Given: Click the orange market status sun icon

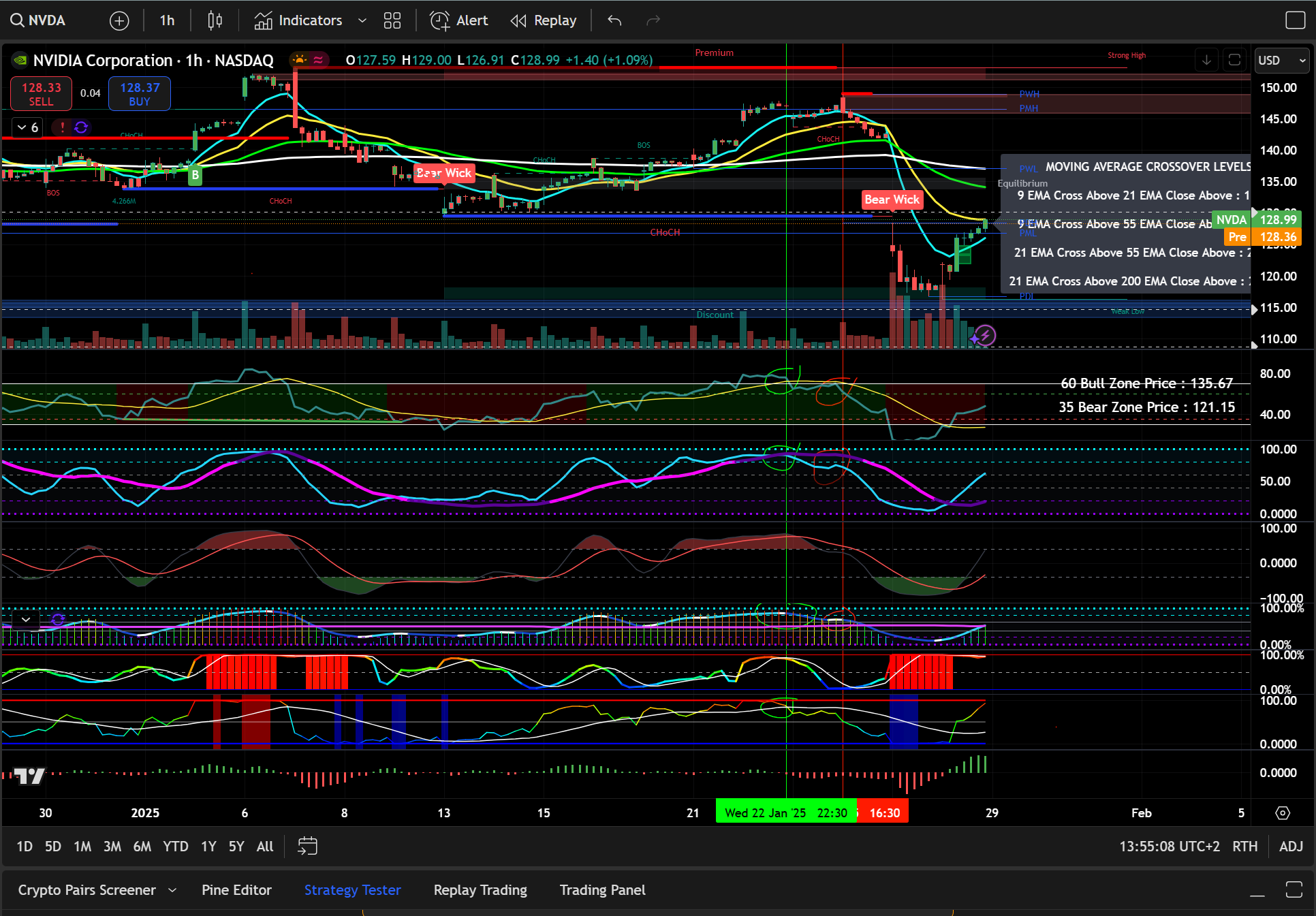Looking at the screenshot, I should point(300,60).
